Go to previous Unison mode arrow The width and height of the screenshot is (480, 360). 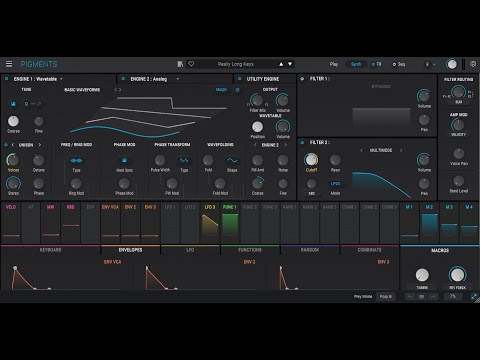pos(13,145)
